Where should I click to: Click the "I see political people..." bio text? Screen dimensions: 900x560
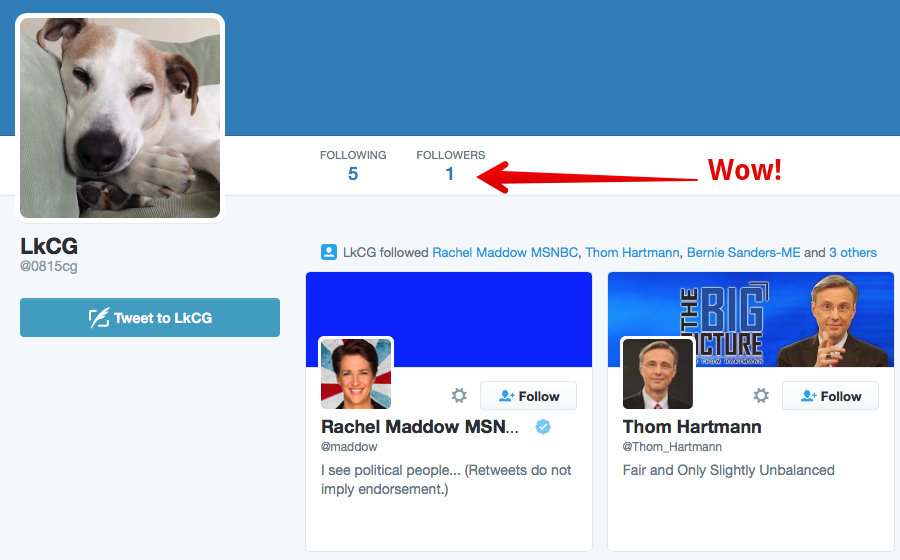(446, 479)
